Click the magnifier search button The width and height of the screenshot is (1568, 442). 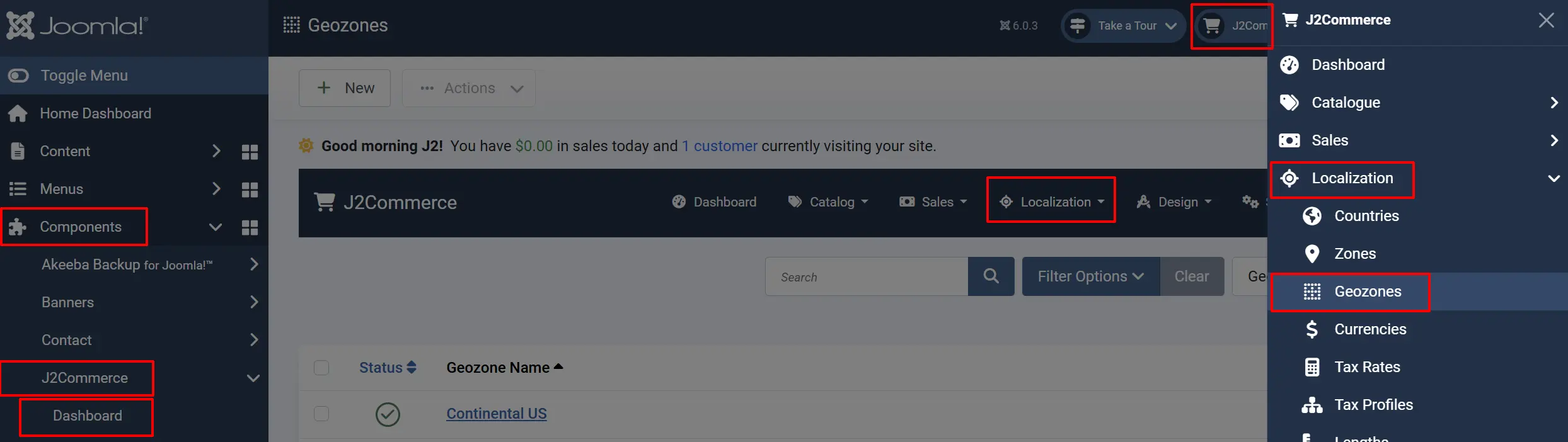pos(991,276)
